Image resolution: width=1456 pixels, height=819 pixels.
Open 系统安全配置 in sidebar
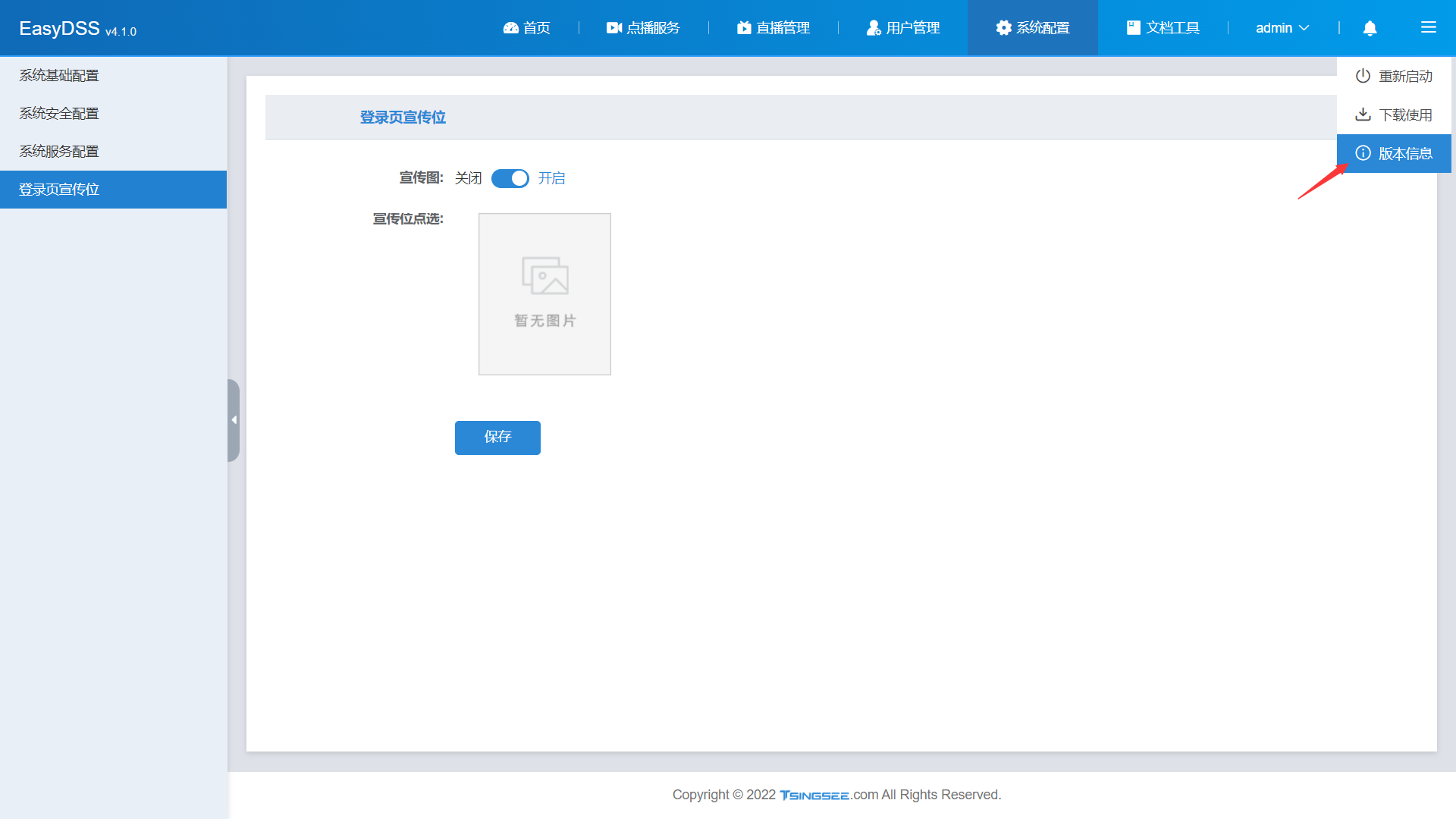pos(59,114)
